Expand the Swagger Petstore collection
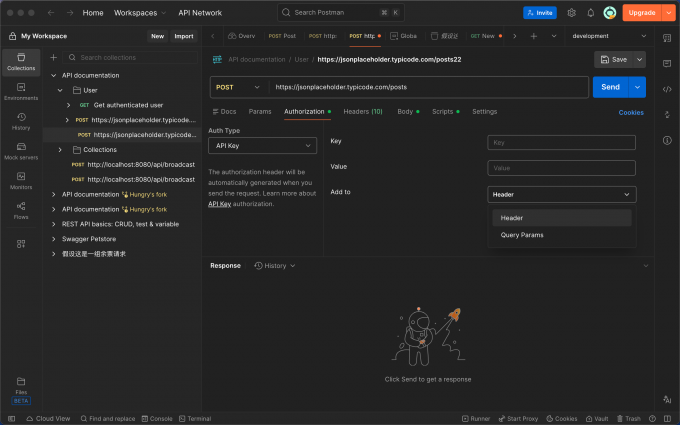The height and width of the screenshot is (425, 680). click(53, 239)
